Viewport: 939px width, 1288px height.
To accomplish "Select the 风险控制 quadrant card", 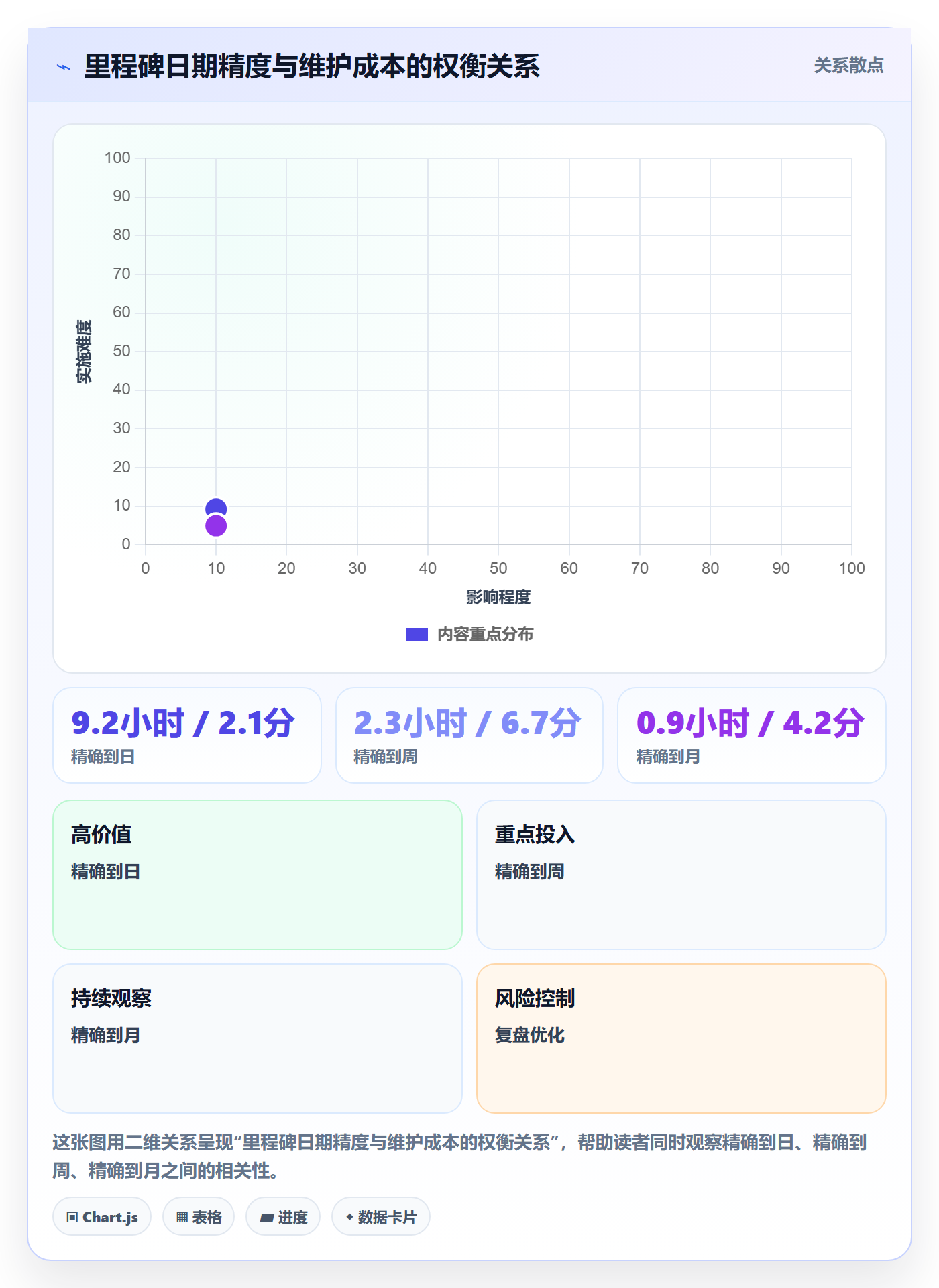I will click(681, 1038).
